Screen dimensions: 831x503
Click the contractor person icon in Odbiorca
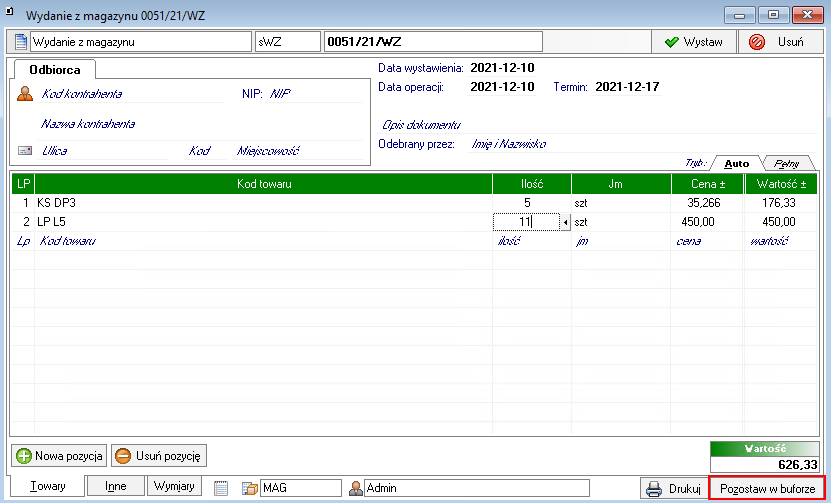[25, 94]
